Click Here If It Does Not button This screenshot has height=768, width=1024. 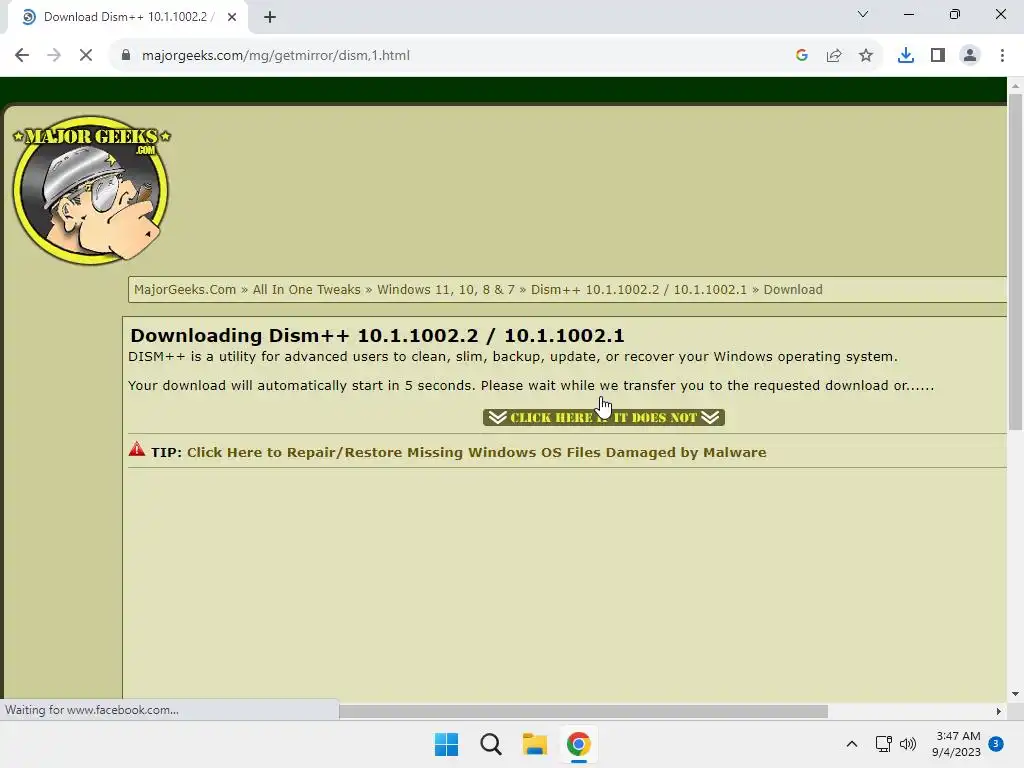click(x=603, y=417)
